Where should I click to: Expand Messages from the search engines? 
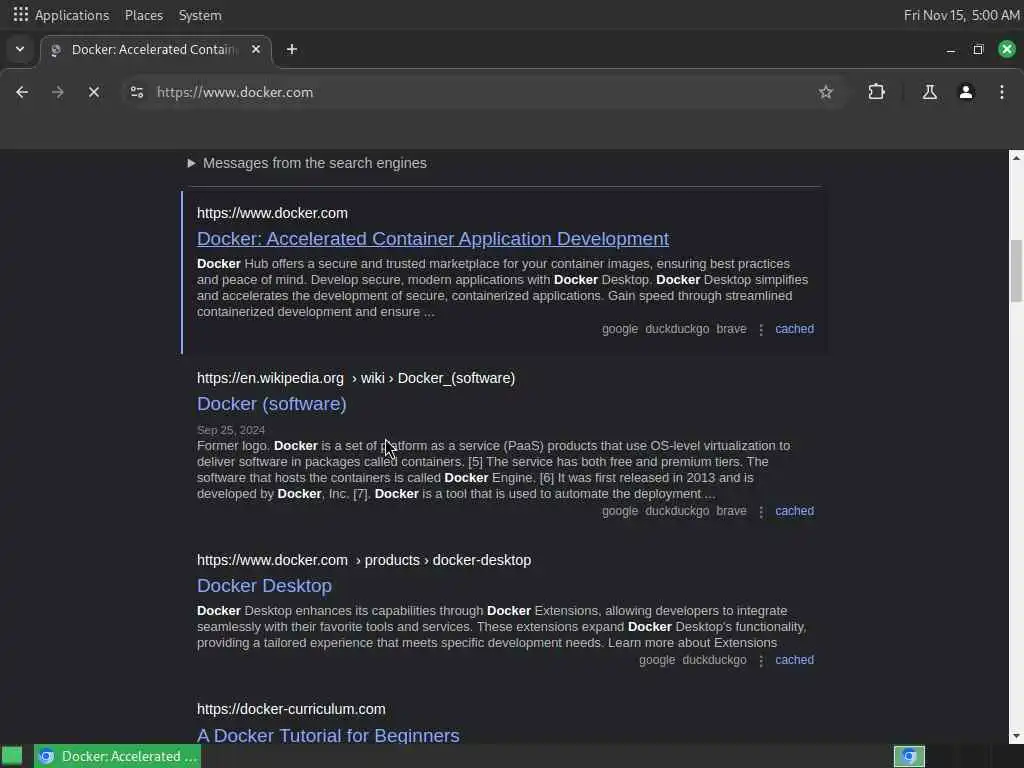coord(307,163)
